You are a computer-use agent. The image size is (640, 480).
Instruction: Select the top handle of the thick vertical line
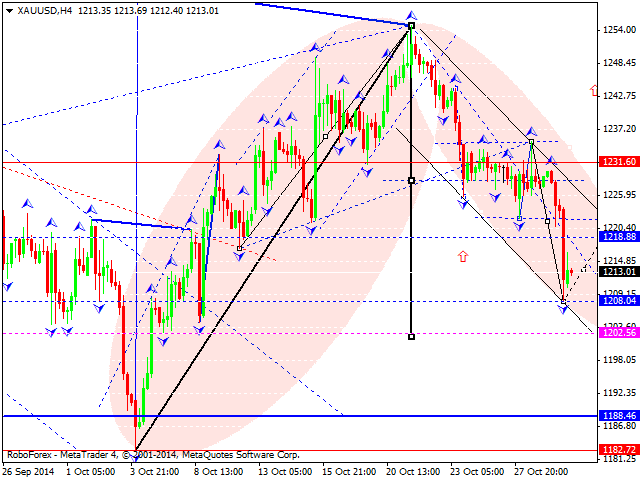click(x=411, y=26)
